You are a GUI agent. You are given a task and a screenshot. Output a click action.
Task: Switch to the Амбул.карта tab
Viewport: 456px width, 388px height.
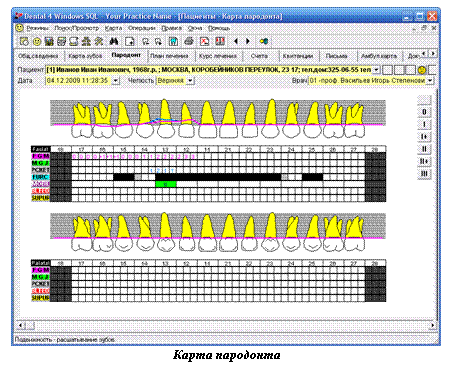(379, 56)
